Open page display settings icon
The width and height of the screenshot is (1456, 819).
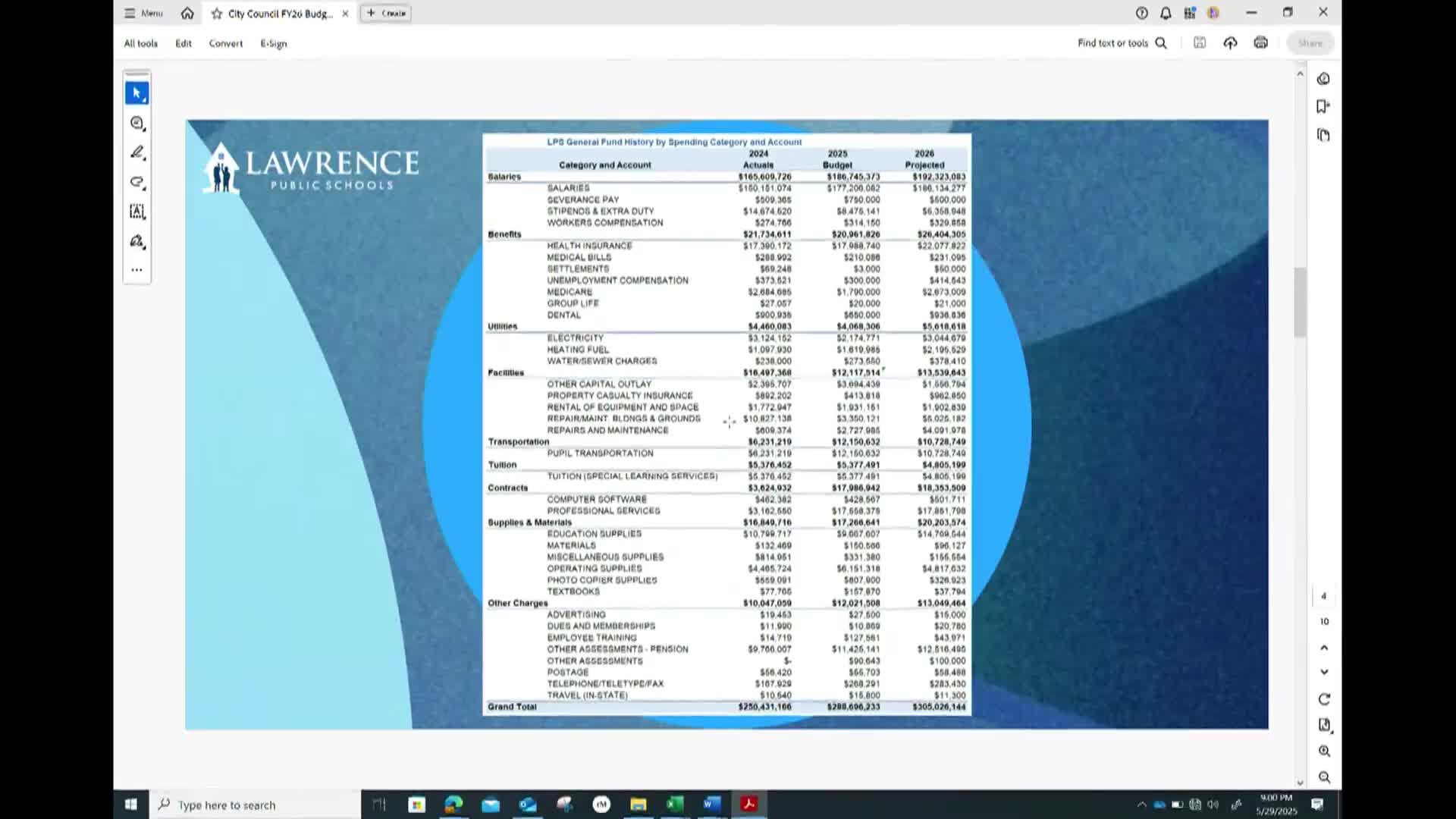coord(1324,725)
